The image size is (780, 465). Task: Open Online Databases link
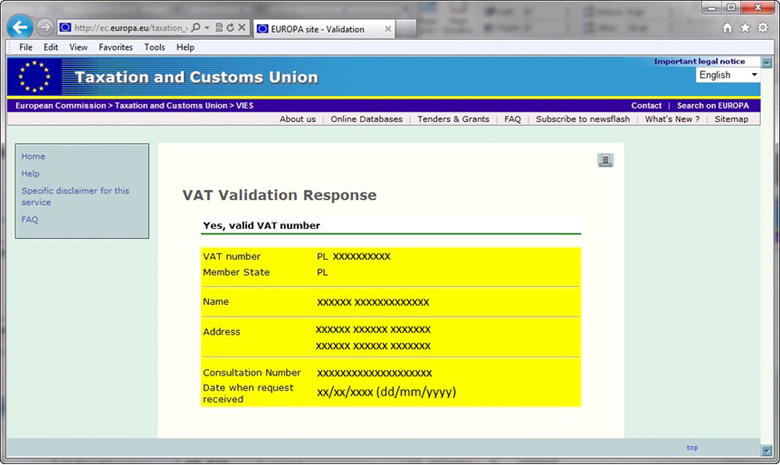coord(367,119)
